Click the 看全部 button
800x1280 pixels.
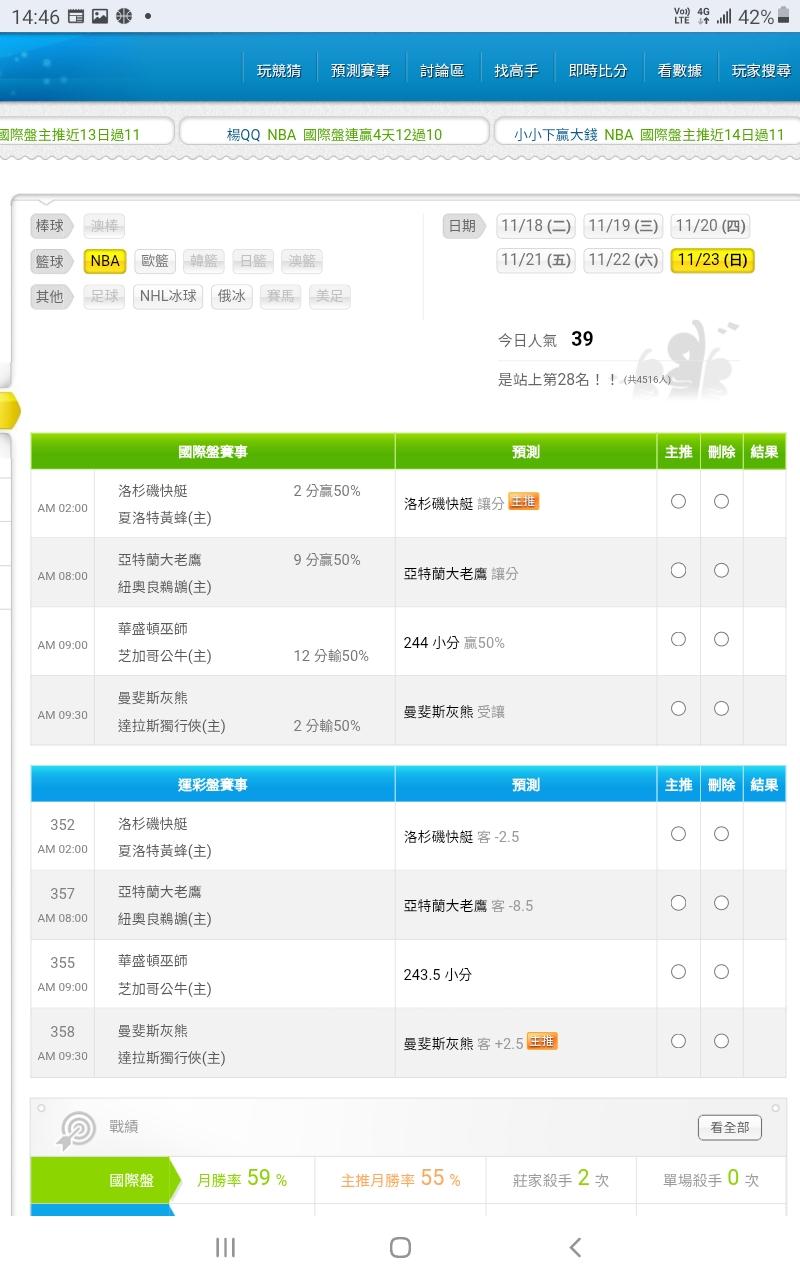pos(729,1127)
